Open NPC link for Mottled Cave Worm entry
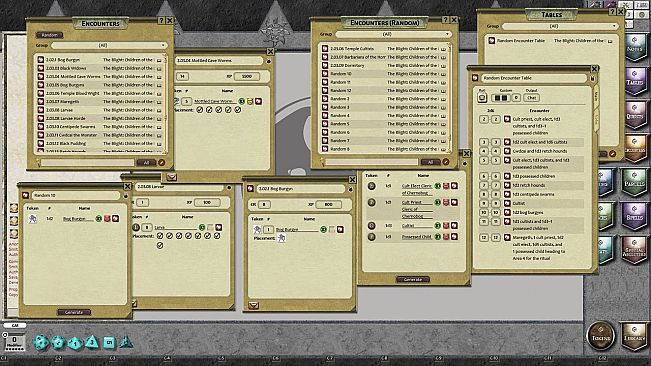This screenshot has width=651, height=366. (x=258, y=101)
